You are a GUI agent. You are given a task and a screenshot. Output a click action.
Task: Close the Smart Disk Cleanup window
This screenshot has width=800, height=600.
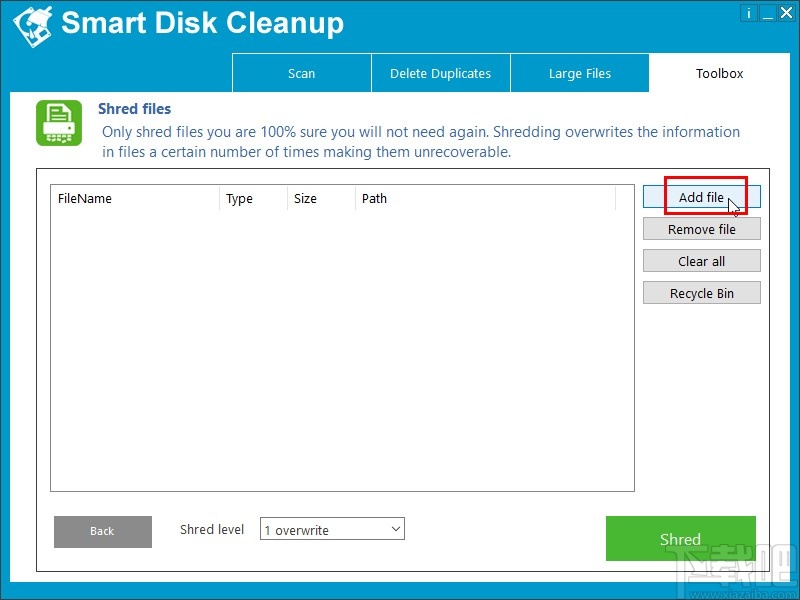coord(786,13)
